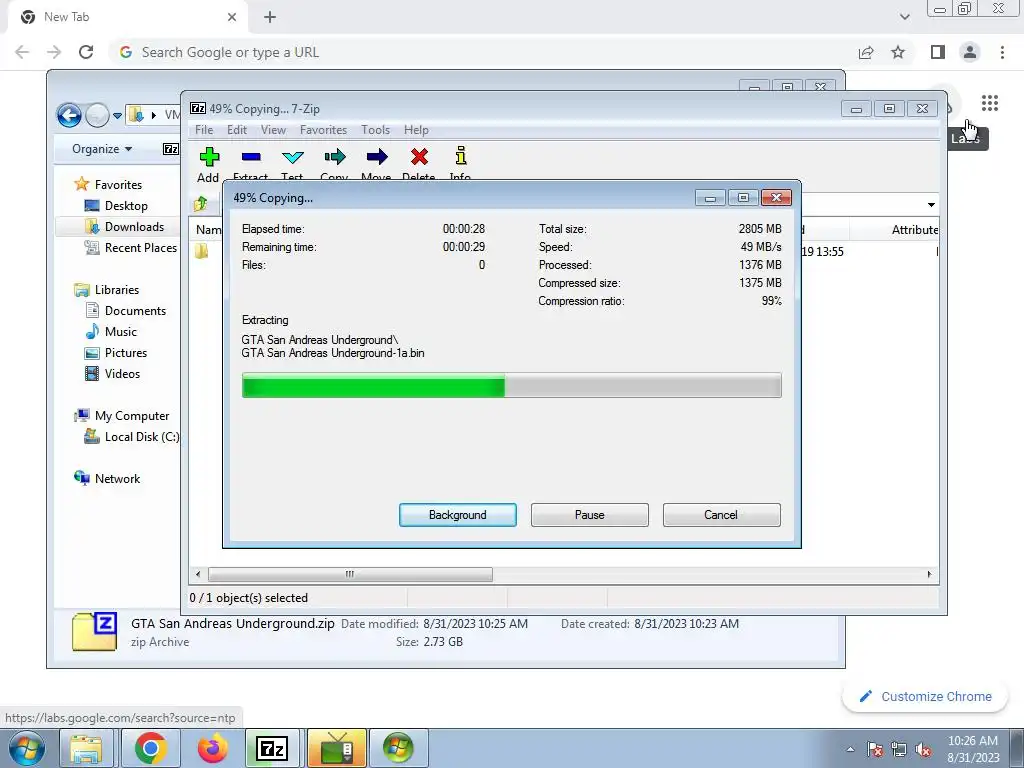Reload the Chrome page
This screenshot has height=768, width=1024.
click(86, 52)
